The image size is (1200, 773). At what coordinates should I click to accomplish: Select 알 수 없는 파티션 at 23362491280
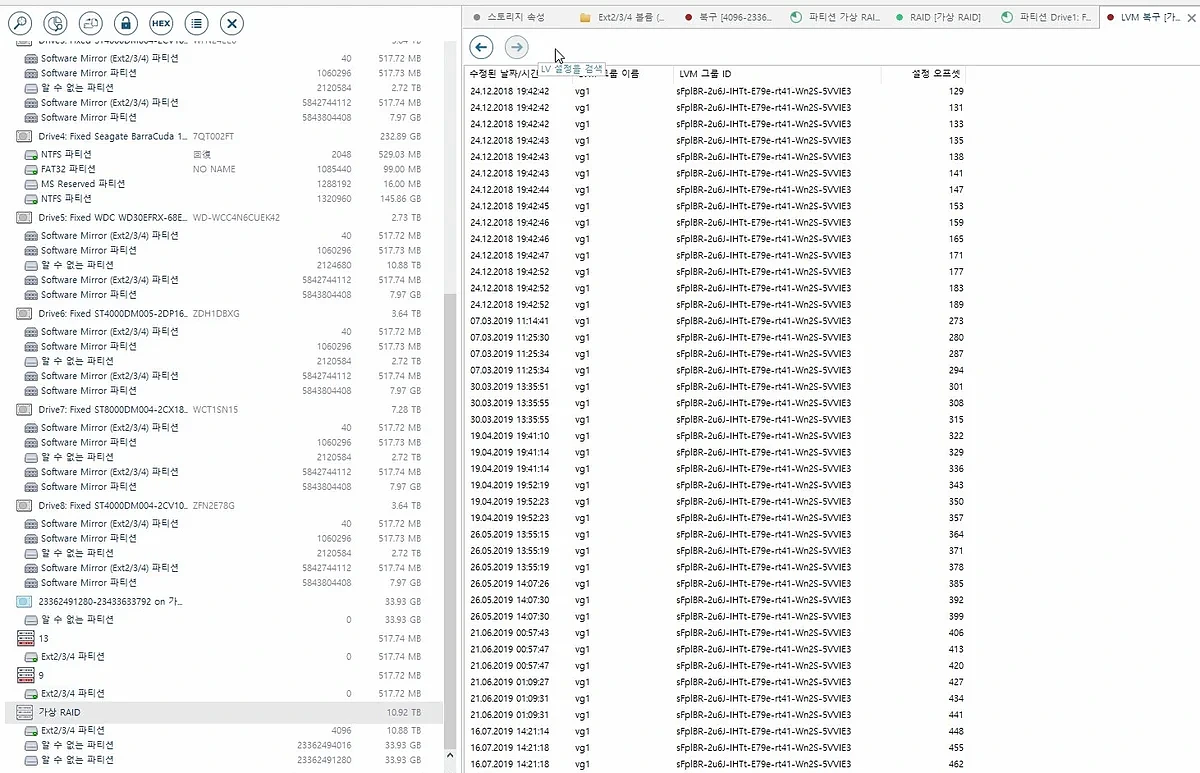click(226, 760)
